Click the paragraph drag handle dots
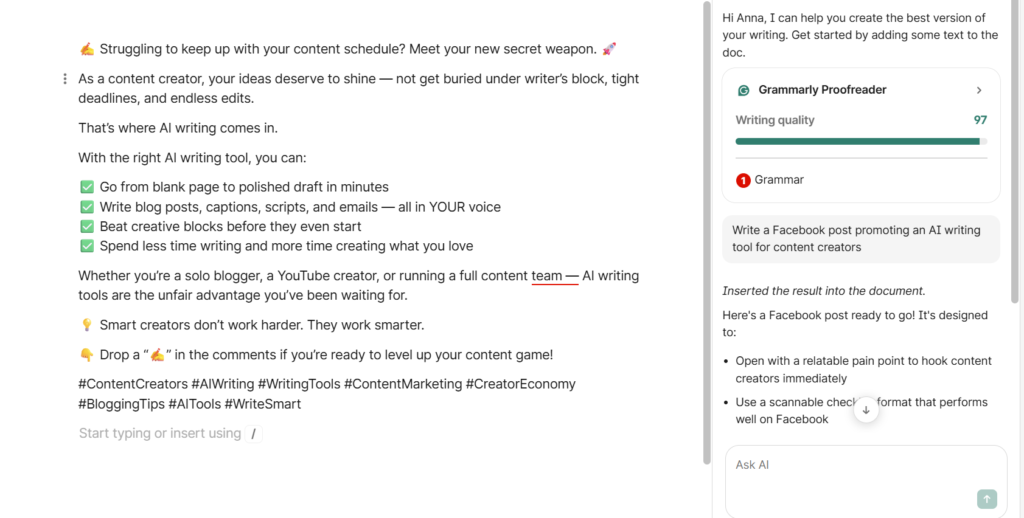The height and width of the screenshot is (518, 1024). tap(65, 79)
